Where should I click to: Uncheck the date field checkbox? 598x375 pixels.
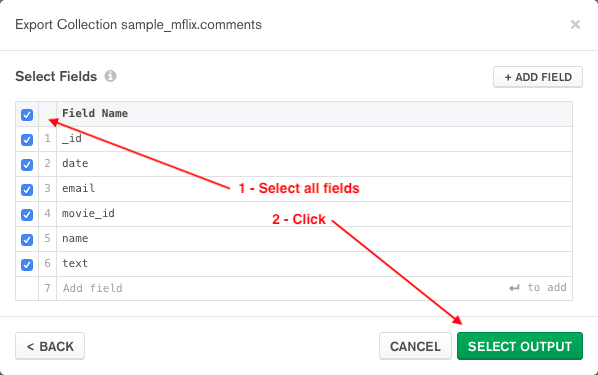[27, 164]
